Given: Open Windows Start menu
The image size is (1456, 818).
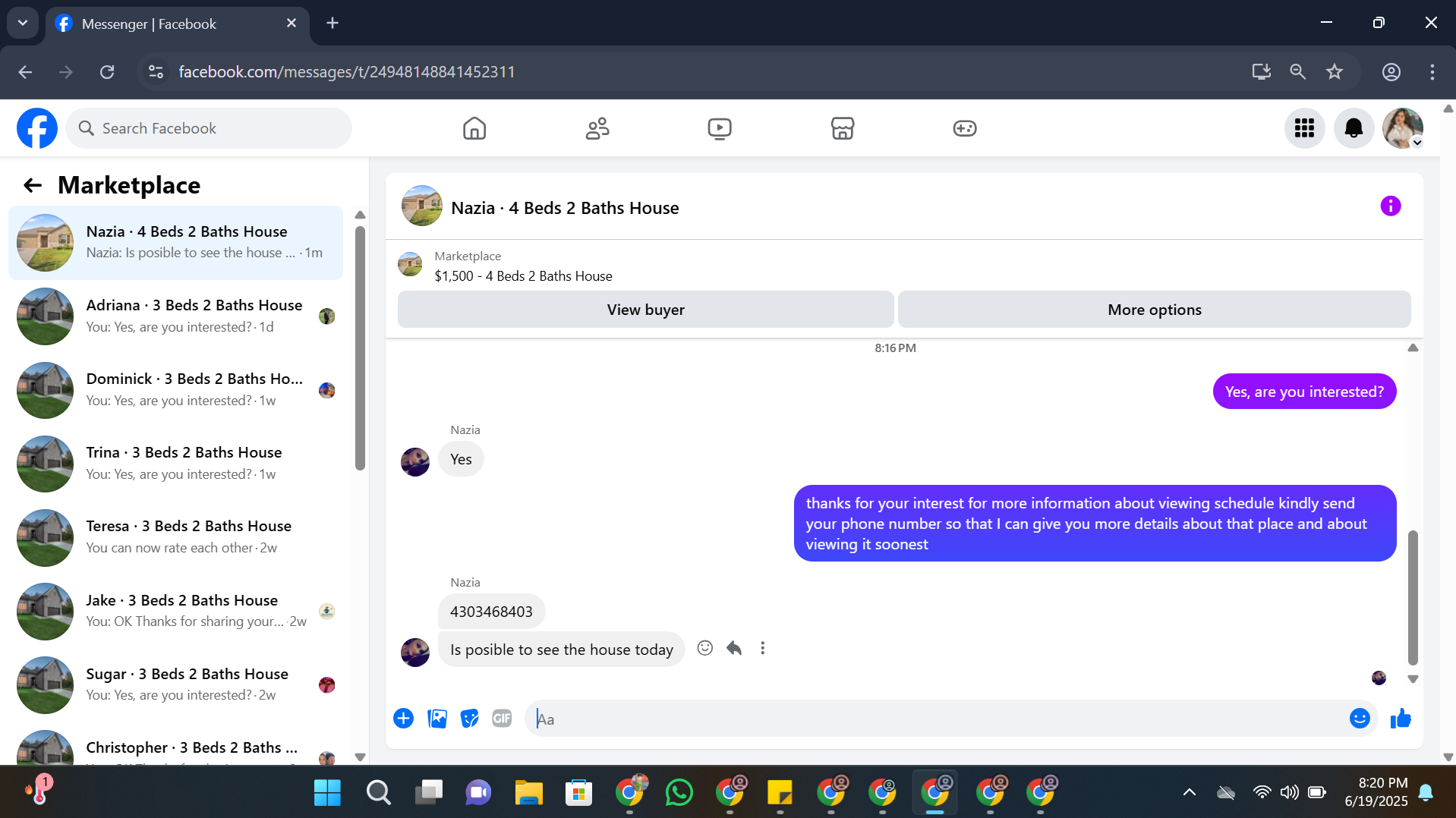Looking at the screenshot, I should coord(327,793).
